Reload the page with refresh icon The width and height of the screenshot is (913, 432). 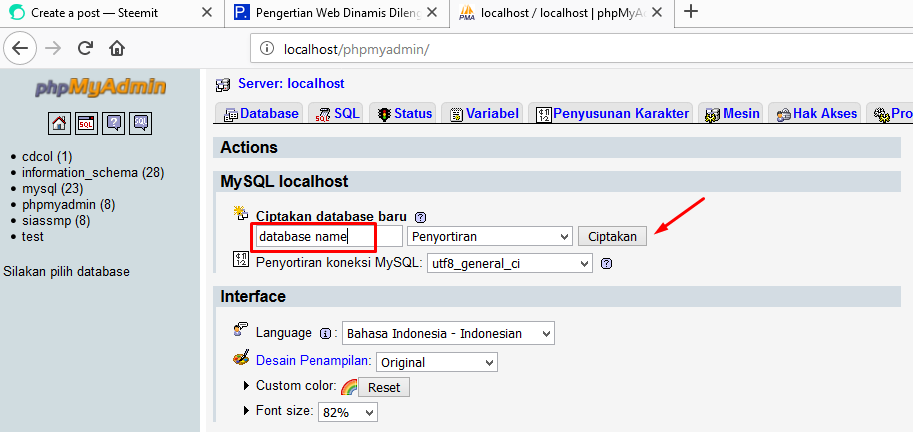(x=86, y=48)
